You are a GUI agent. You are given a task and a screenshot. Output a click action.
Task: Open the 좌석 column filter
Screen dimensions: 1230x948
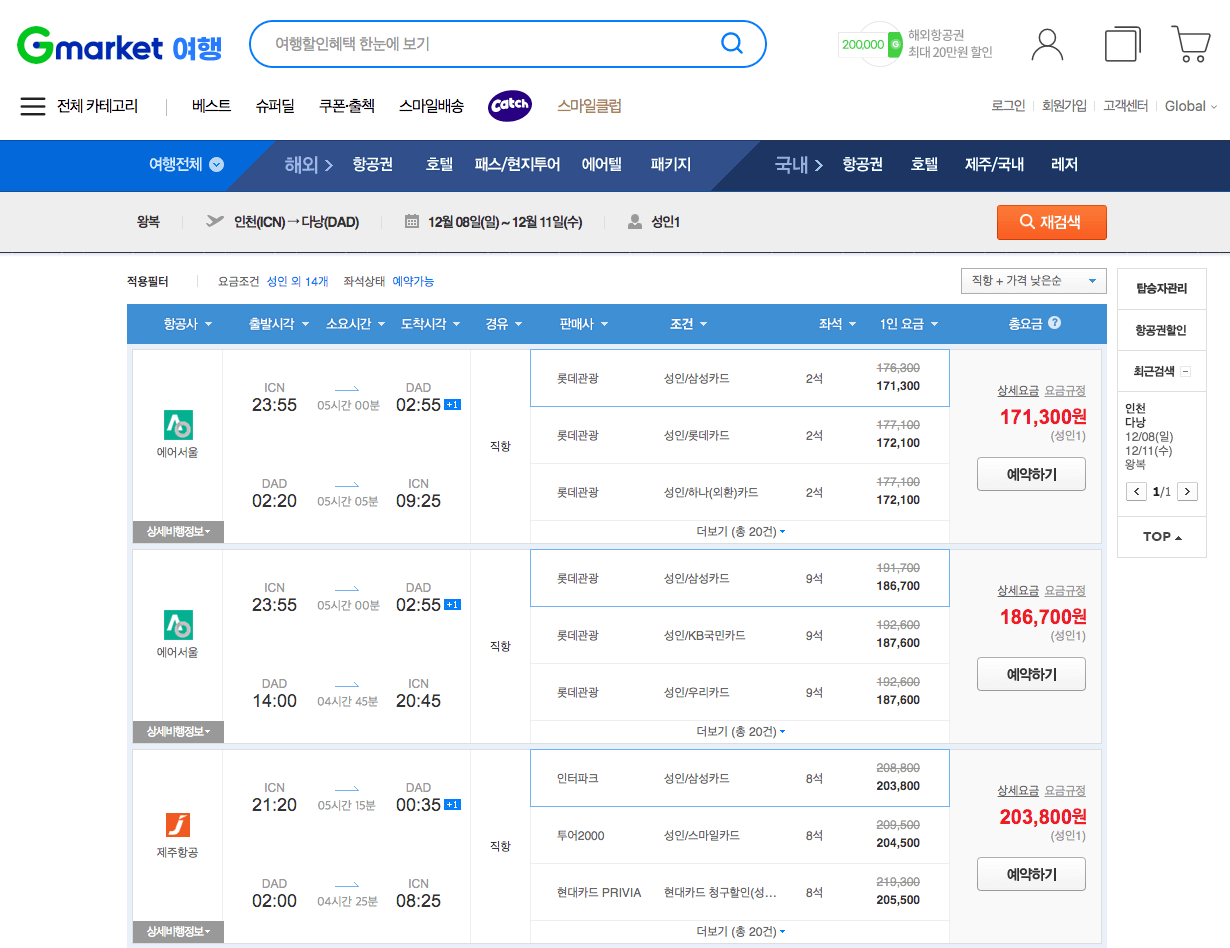point(837,324)
